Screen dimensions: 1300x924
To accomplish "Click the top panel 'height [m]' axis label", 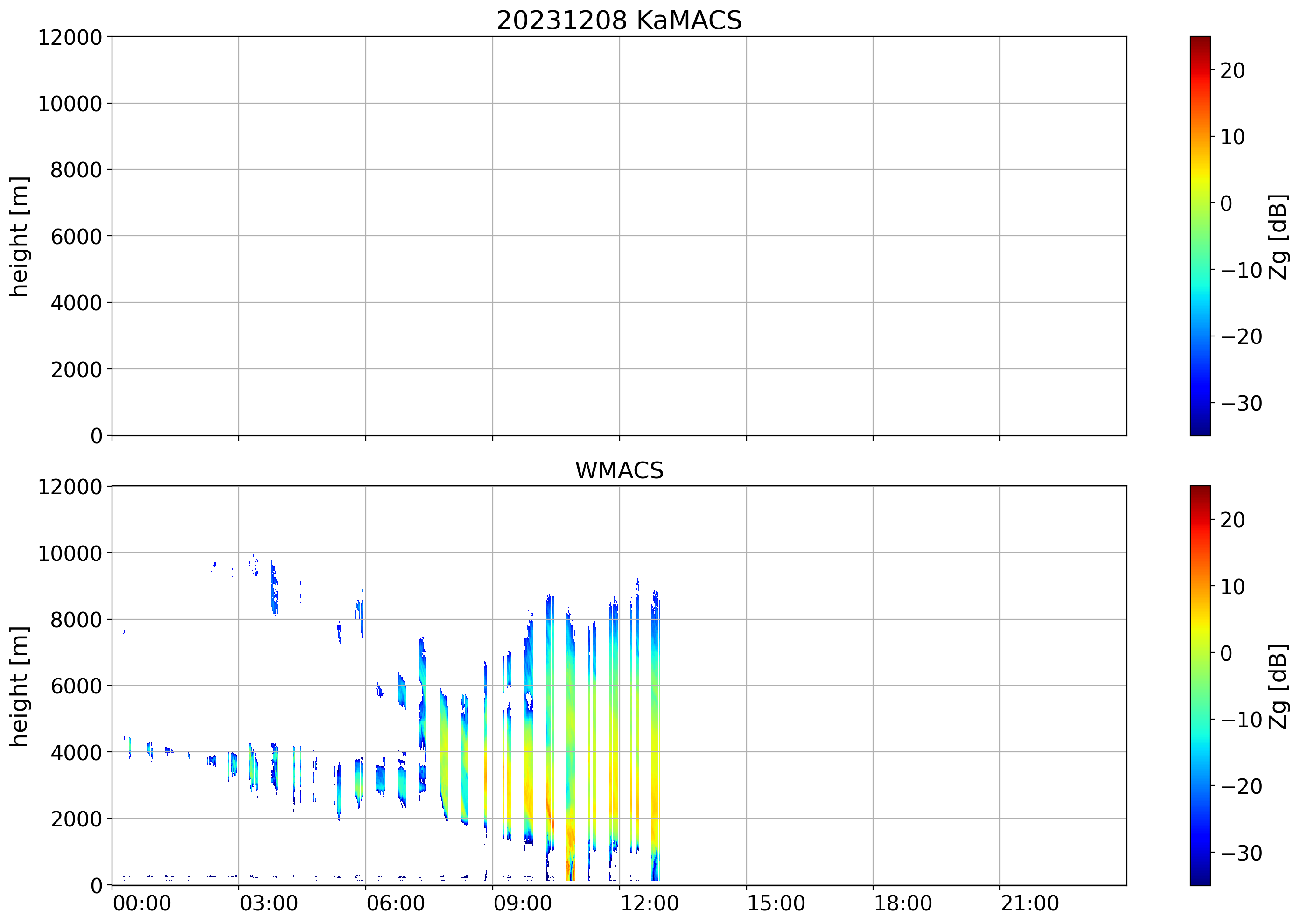I will pyautogui.click(x=18, y=236).
